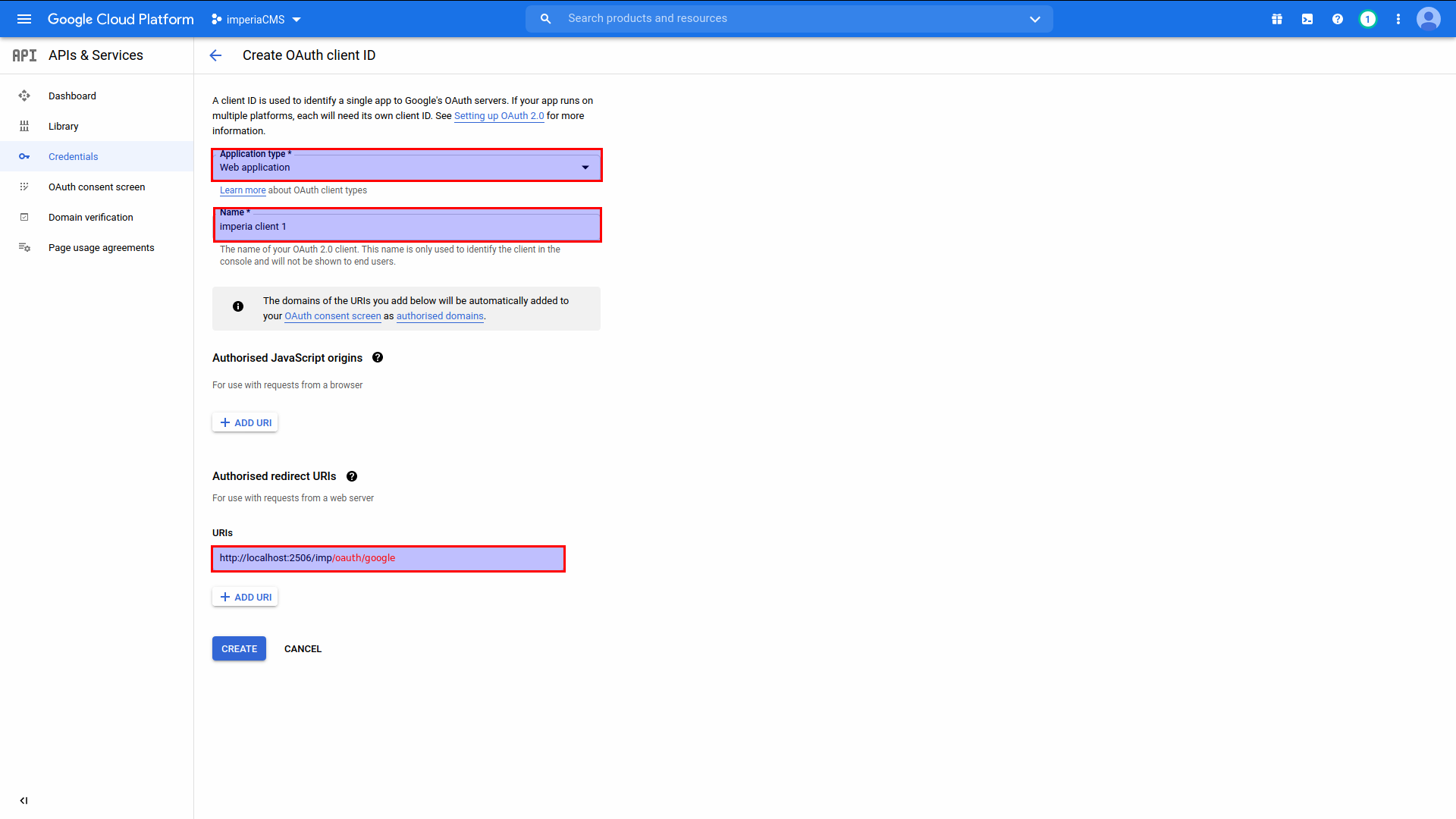This screenshot has height=819, width=1456.
Task: Select Credentials in the sidebar
Action: pos(97,156)
